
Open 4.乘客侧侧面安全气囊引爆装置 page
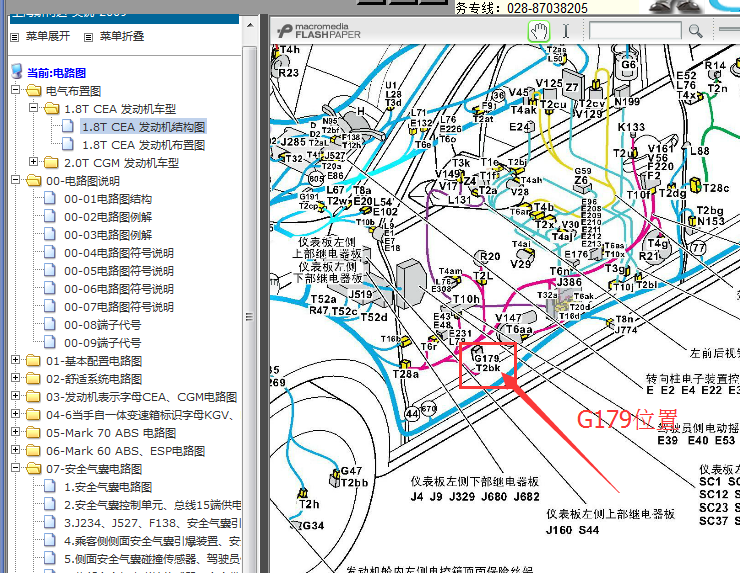tap(152, 541)
